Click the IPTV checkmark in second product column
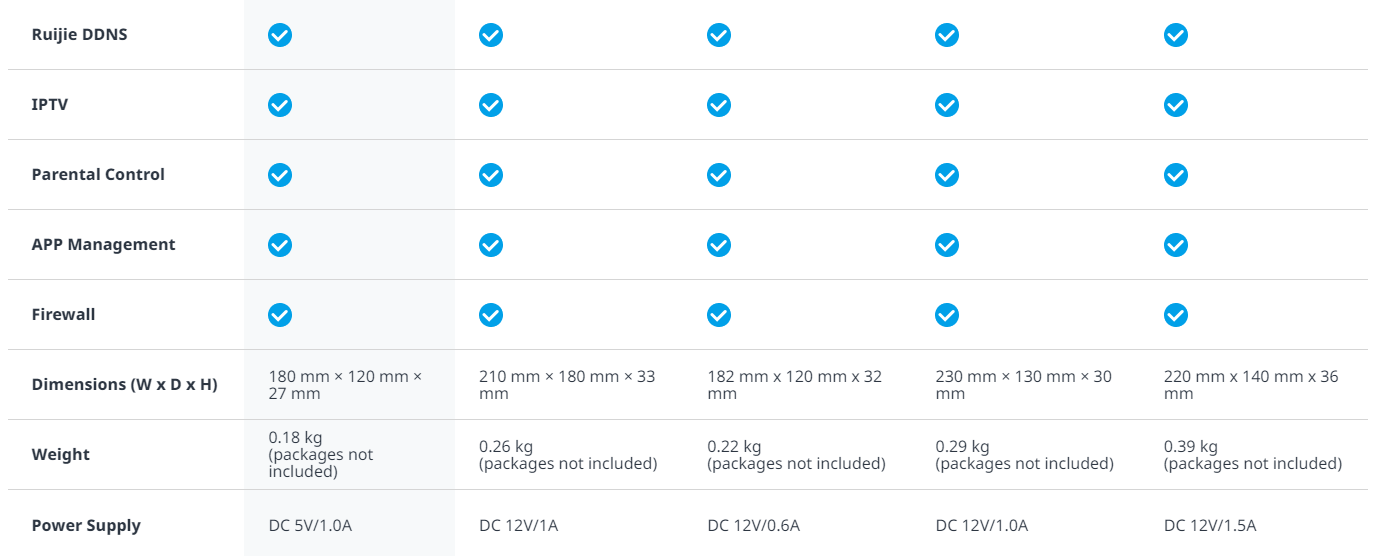1381x556 pixels. pyautogui.click(x=491, y=105)
